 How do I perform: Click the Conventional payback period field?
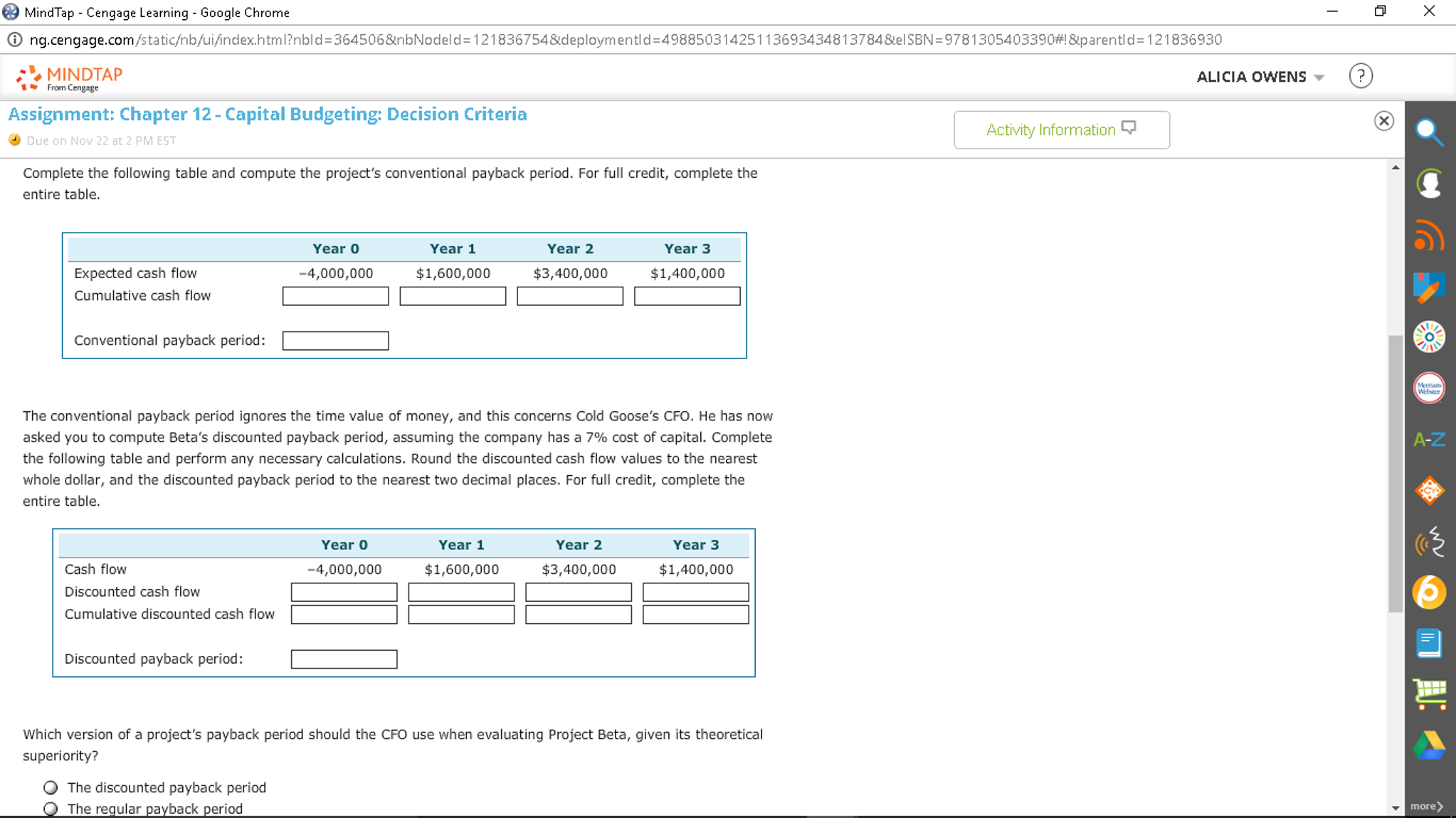335,341
